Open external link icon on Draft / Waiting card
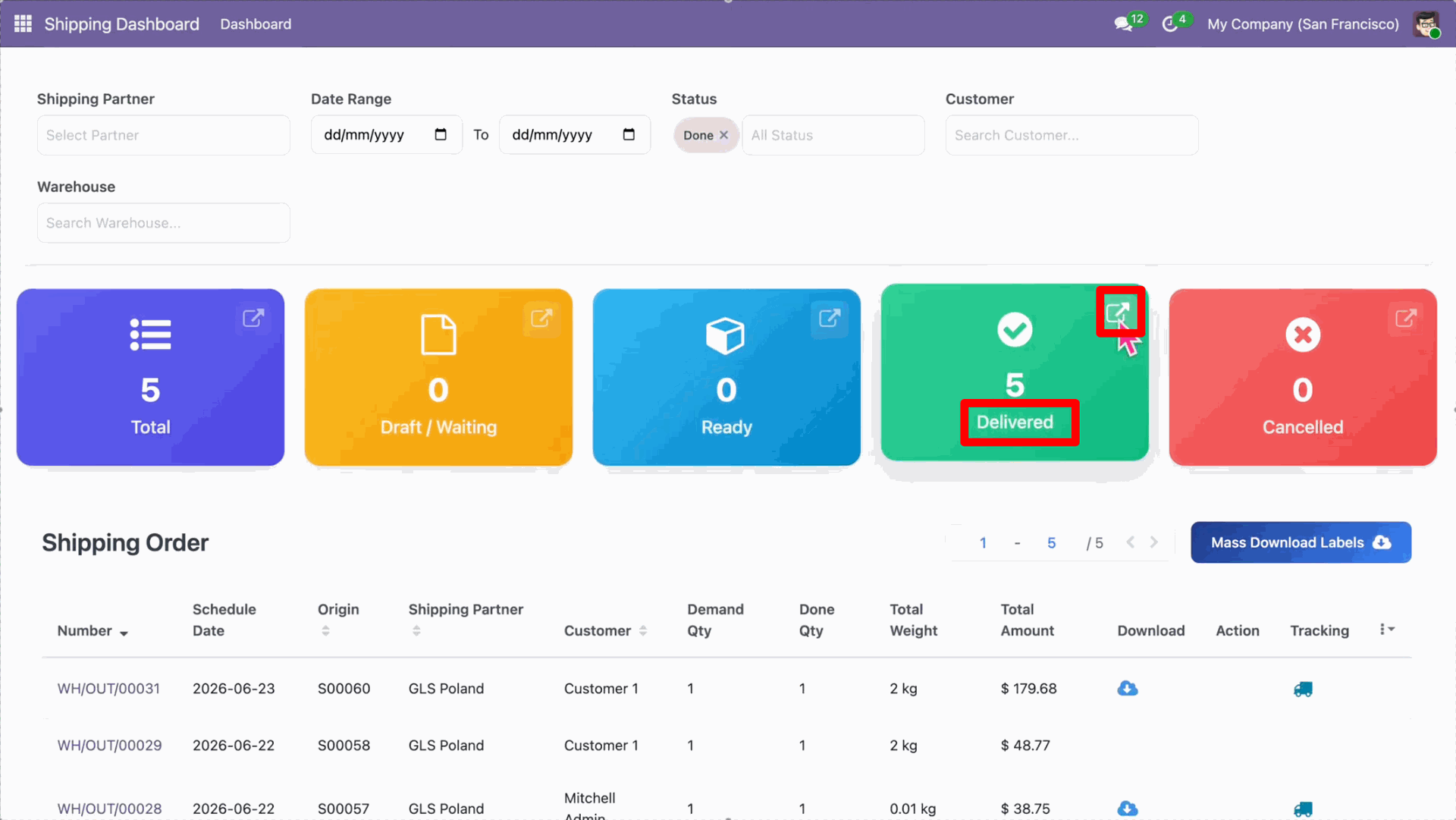Viewport: 1456px width, 820px height. [541, 318]
